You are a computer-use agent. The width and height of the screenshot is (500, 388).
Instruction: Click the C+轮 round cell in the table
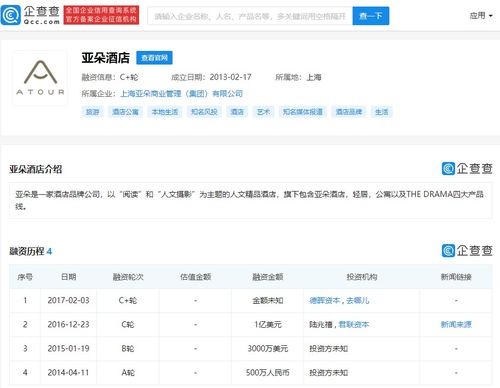pos(128,301)
